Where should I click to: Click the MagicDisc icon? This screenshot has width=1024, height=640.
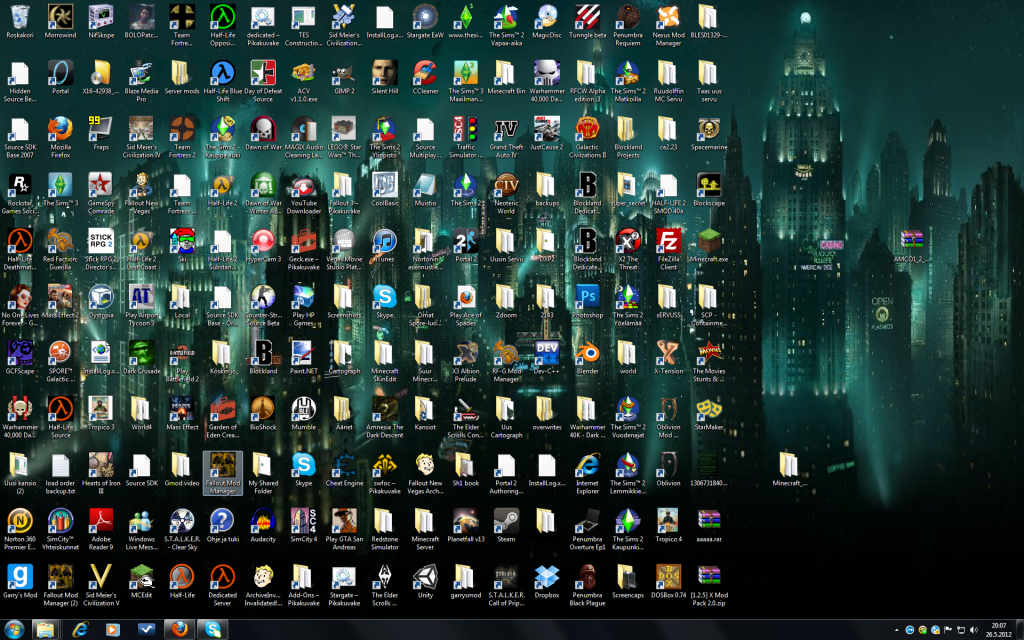point(546,22)
